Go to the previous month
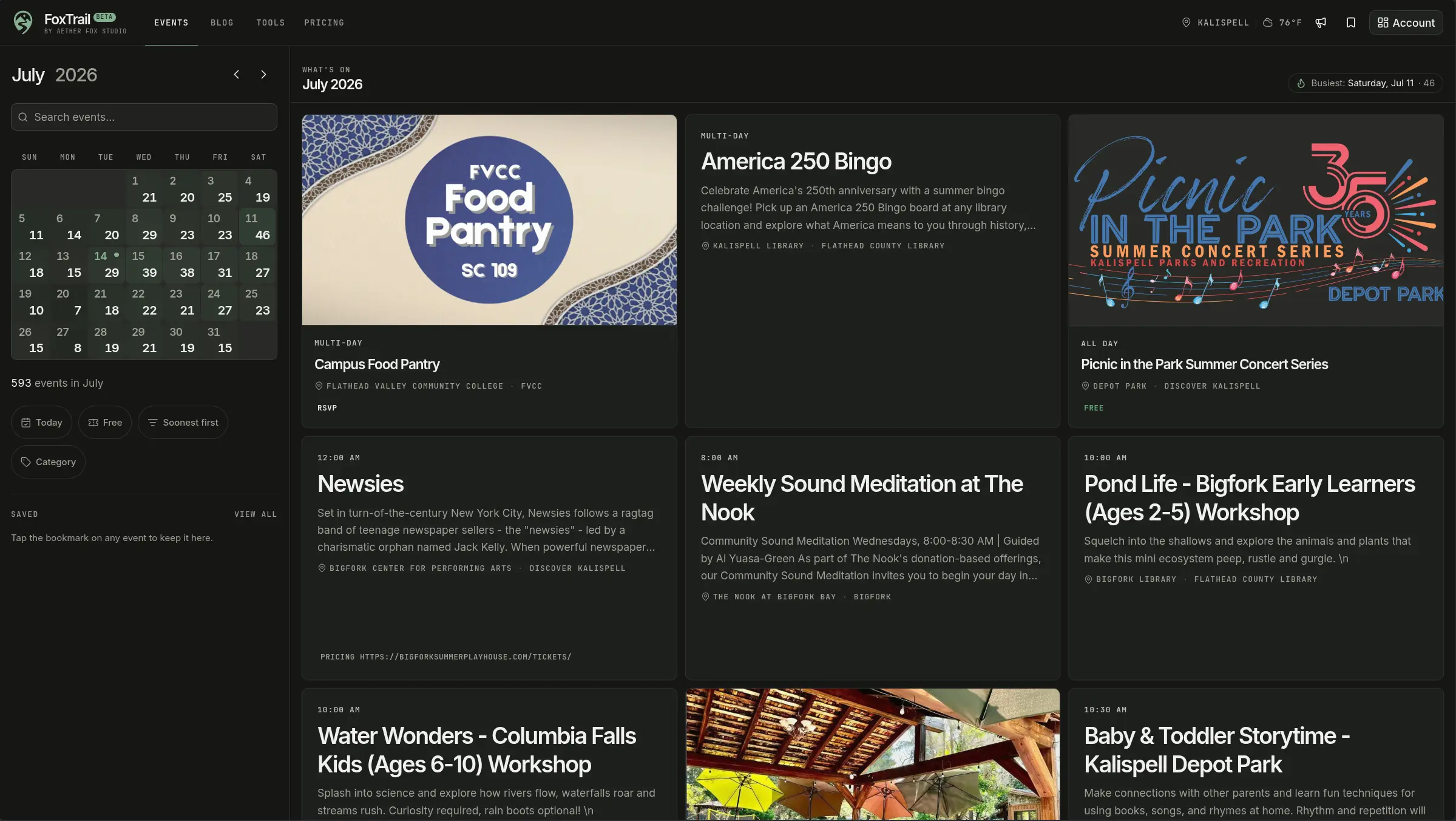 coord(237,75)
